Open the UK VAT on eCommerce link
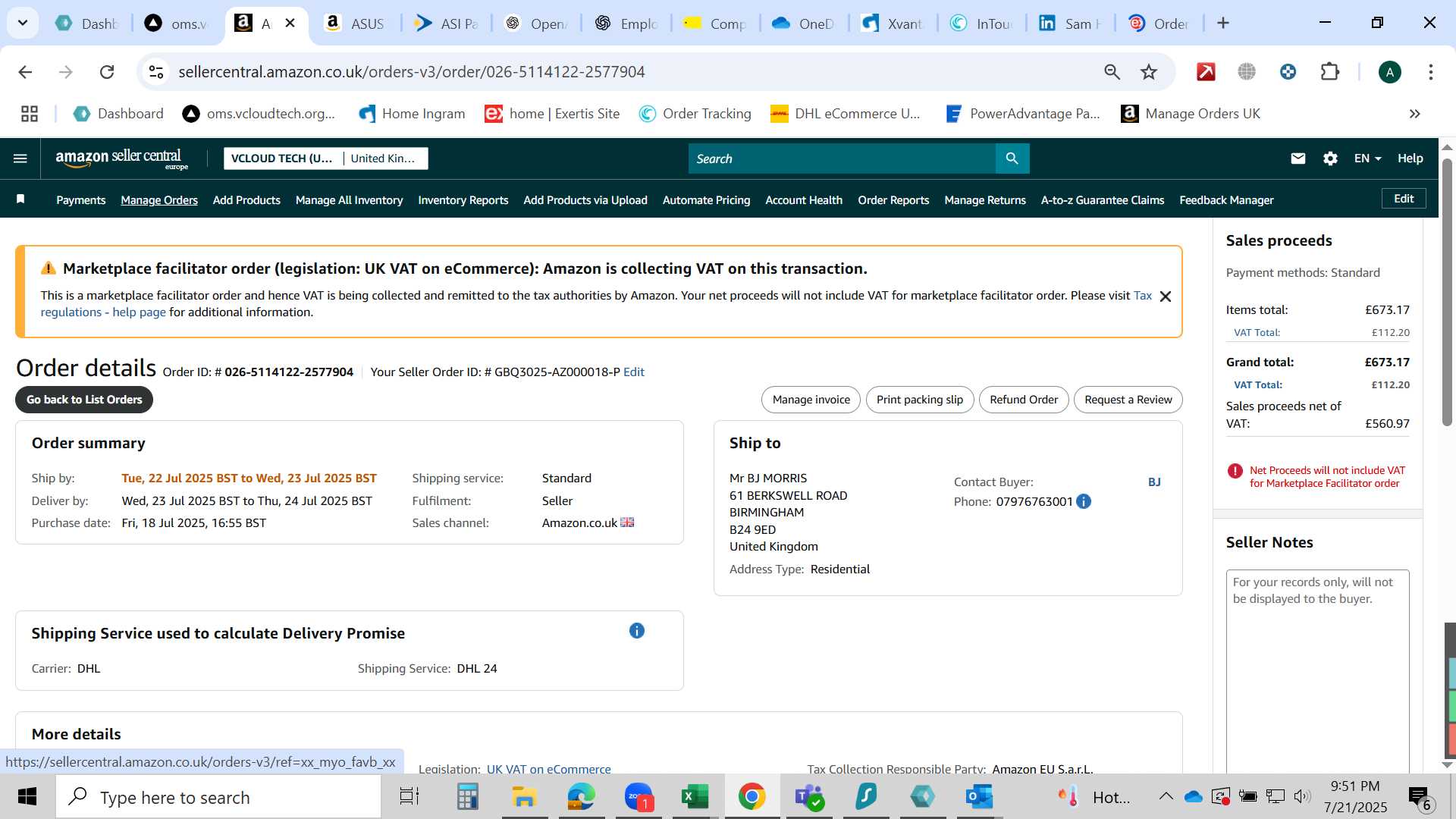Image resolution: width=1456 pixels, height=819 pixels. click(548, 768)
